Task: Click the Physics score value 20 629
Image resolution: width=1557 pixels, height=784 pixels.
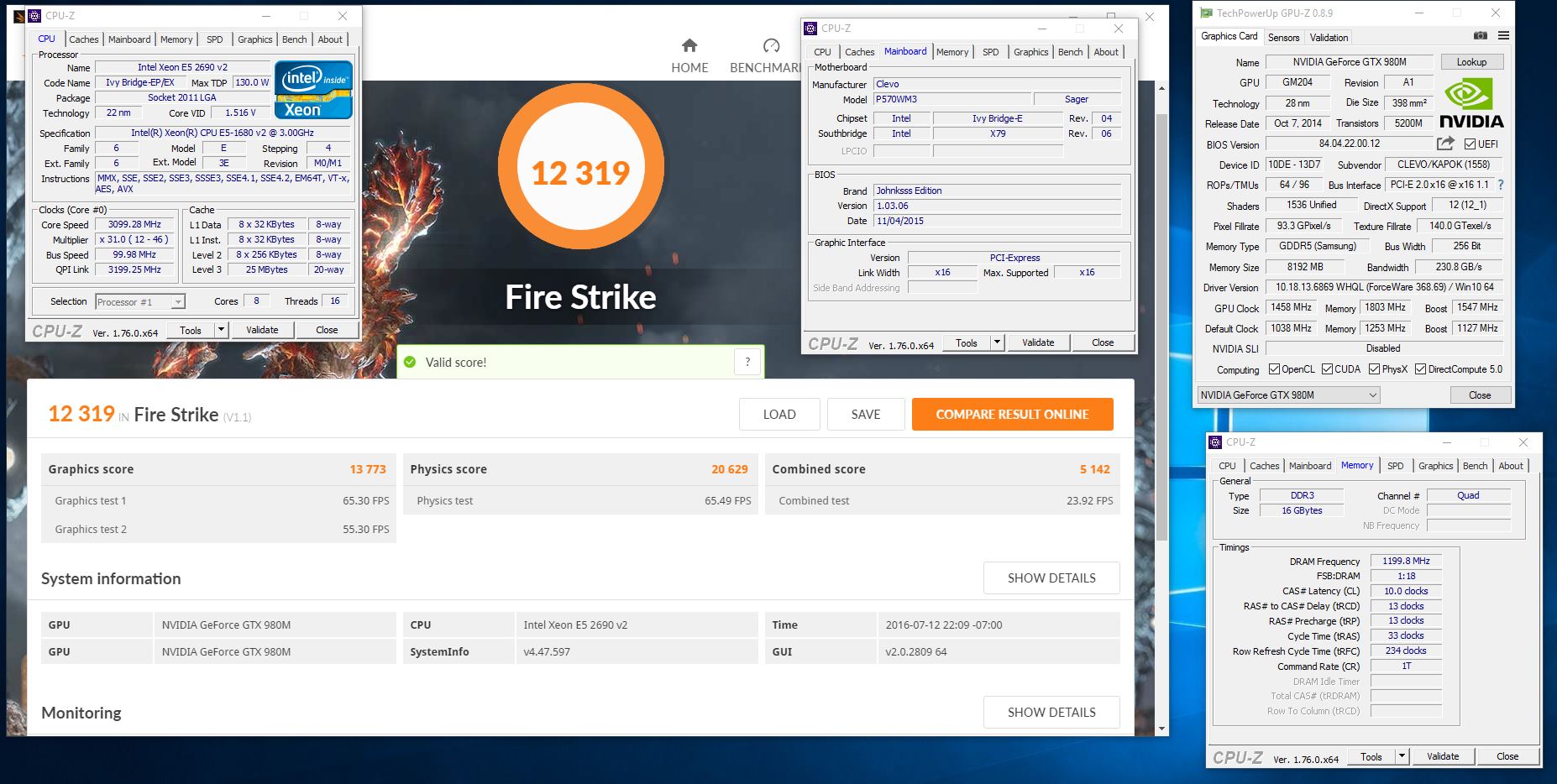Action: (729, 469)
